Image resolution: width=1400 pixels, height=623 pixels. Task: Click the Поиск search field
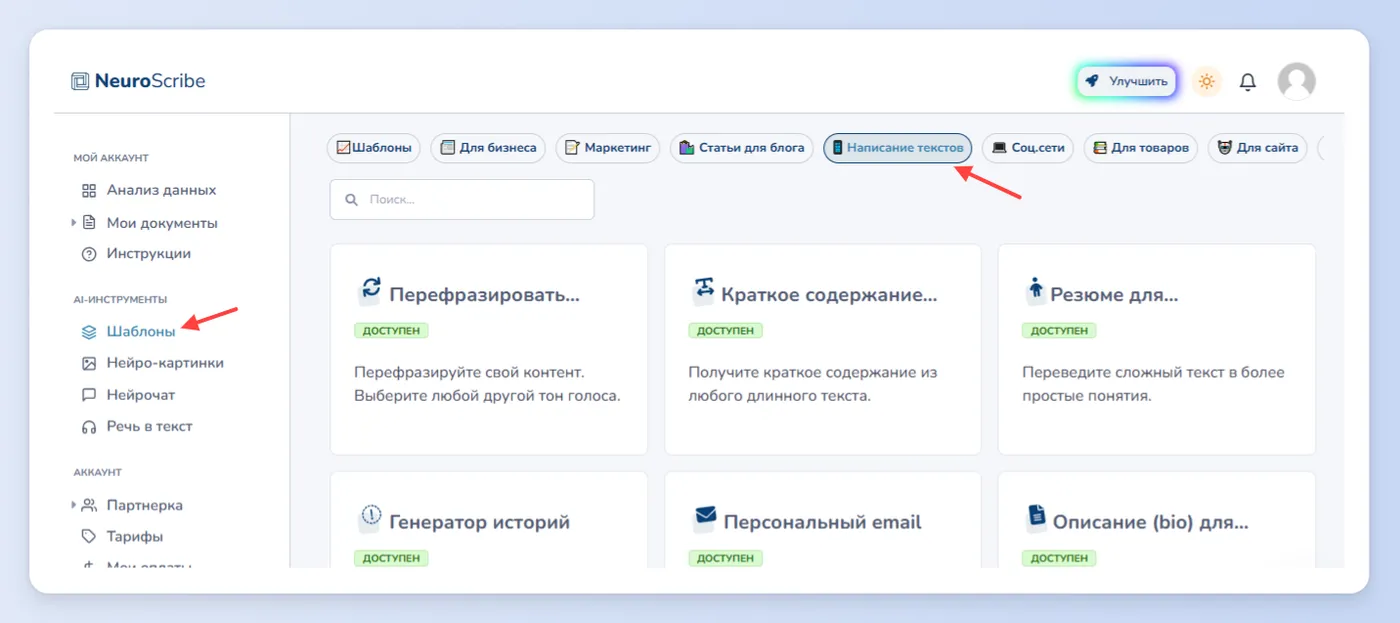462,200
